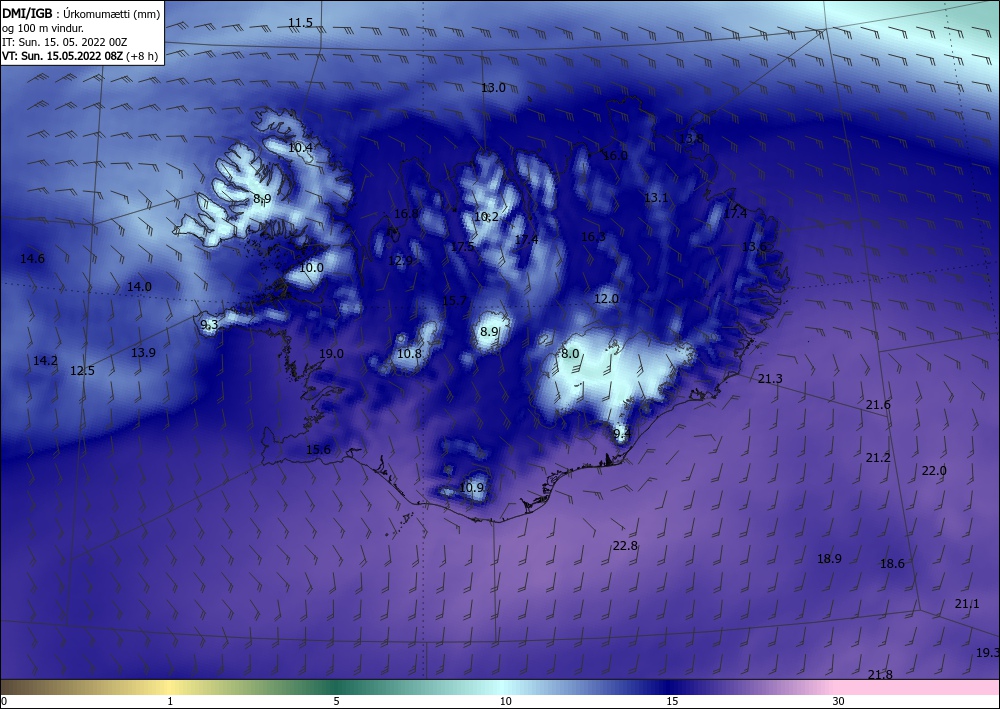
Task: Select the 30 label on the color scale
Action: tap(839, 702)
